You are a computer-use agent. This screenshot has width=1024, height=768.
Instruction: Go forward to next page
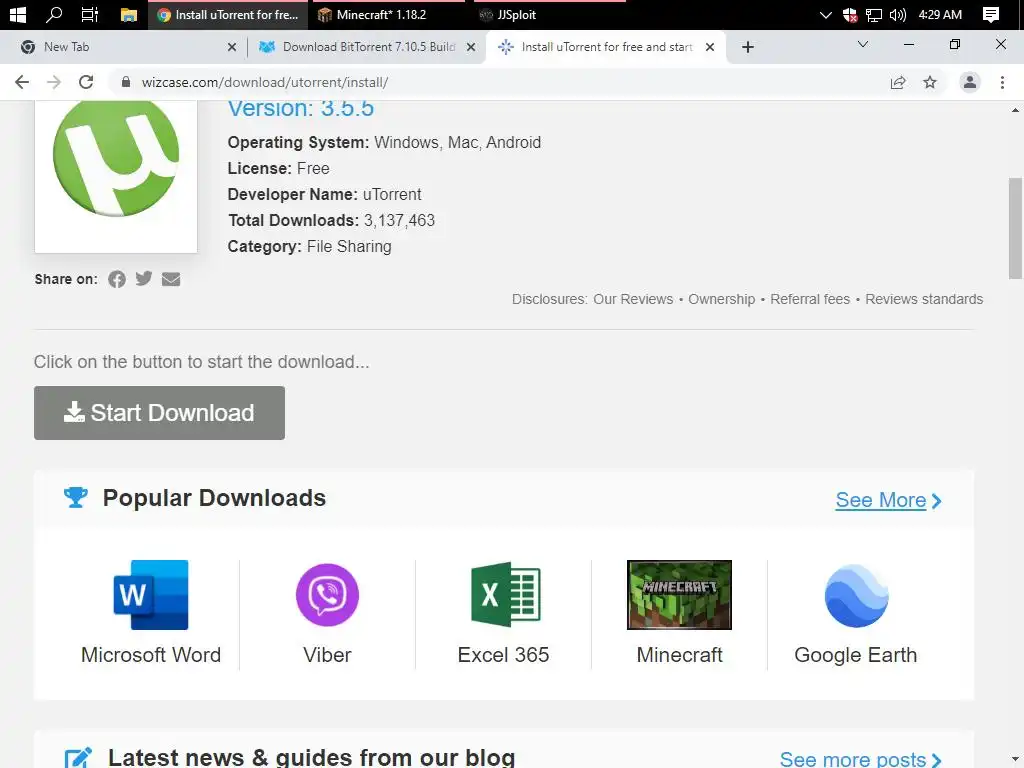click(x=54, y=82)
